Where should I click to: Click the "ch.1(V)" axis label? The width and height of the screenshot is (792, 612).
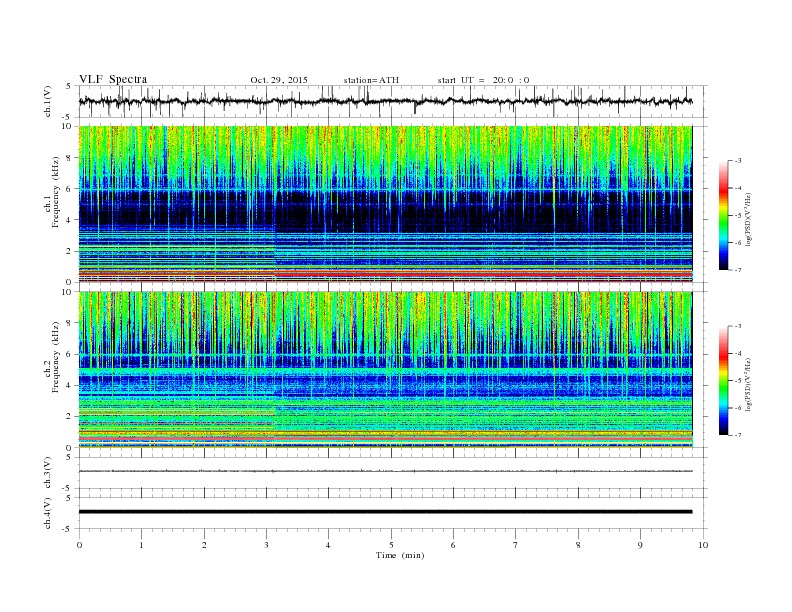[48, 101]
